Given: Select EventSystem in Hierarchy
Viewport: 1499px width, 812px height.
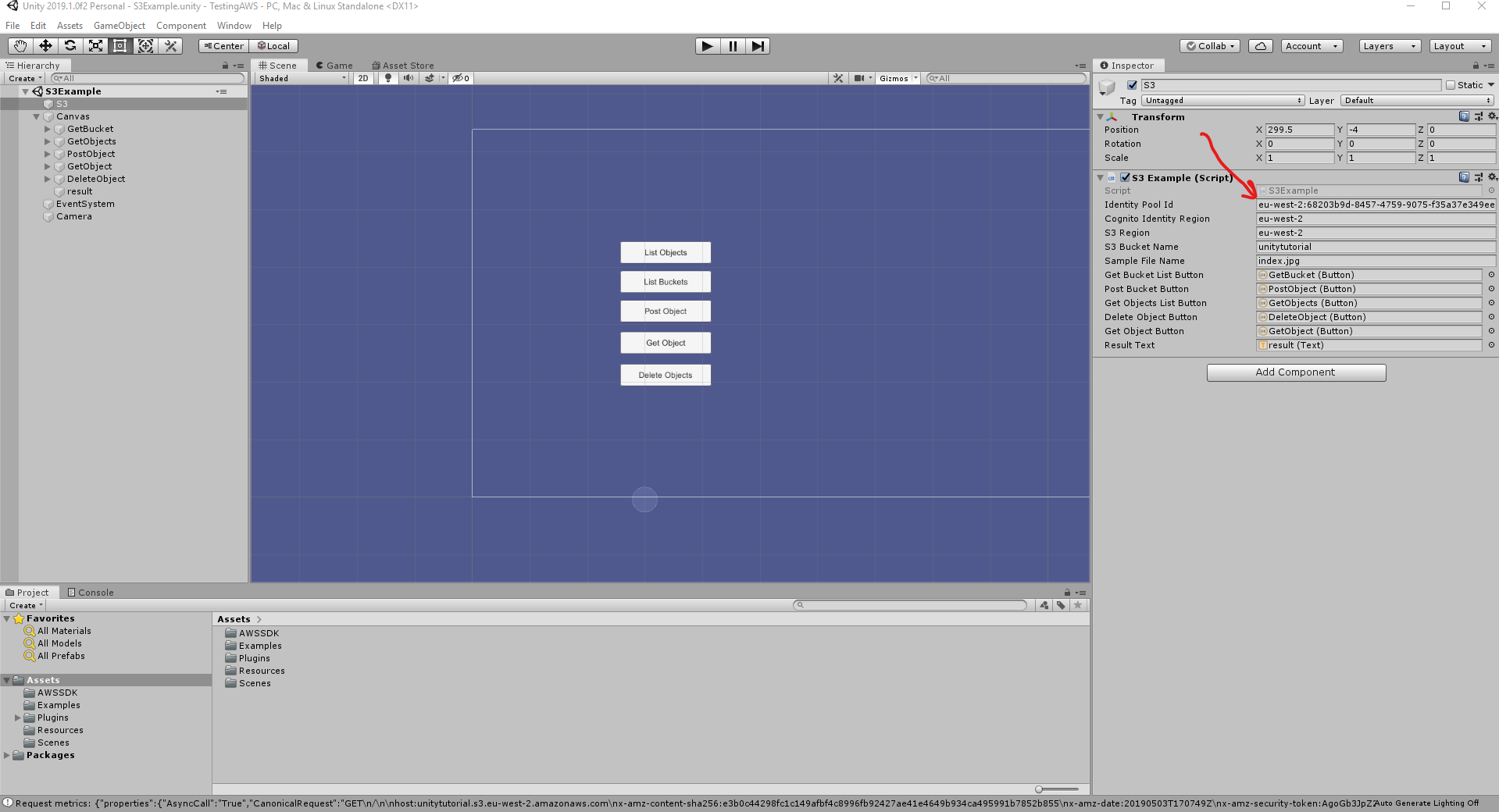Looking at the screenshot, I should click(85, 204).
